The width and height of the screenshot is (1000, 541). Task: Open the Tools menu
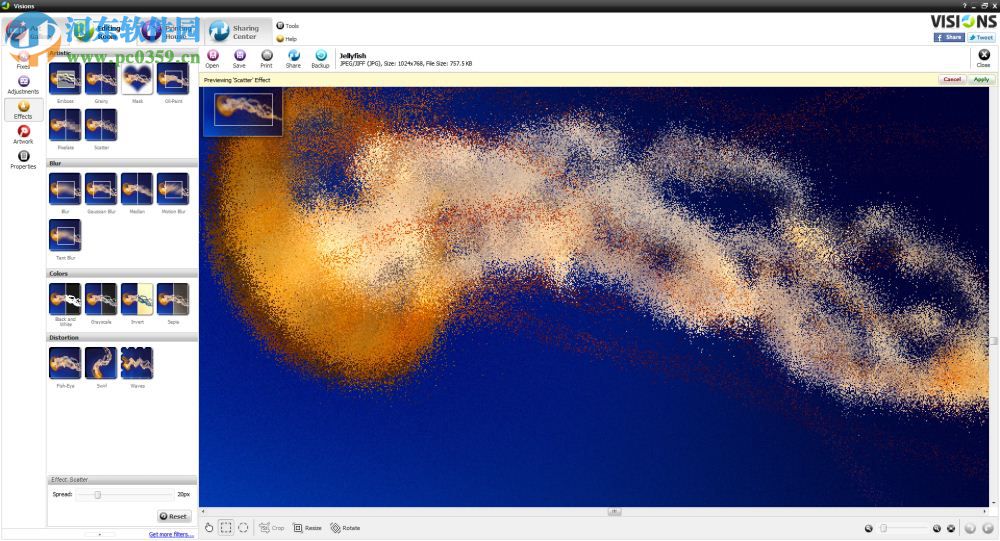pyautogui.click(x=288, y=26)
